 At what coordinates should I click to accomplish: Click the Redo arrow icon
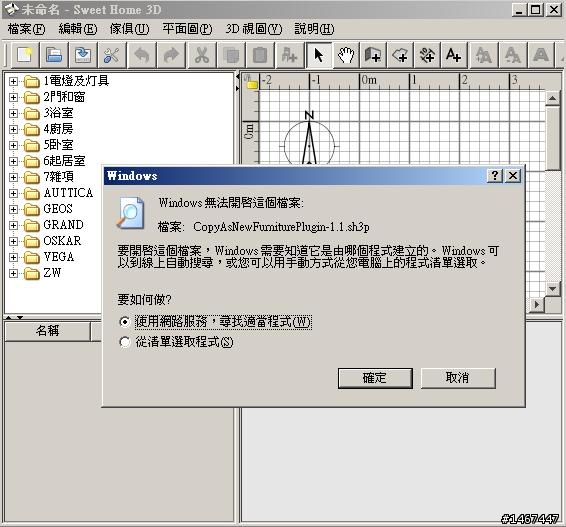coord(171,55)
